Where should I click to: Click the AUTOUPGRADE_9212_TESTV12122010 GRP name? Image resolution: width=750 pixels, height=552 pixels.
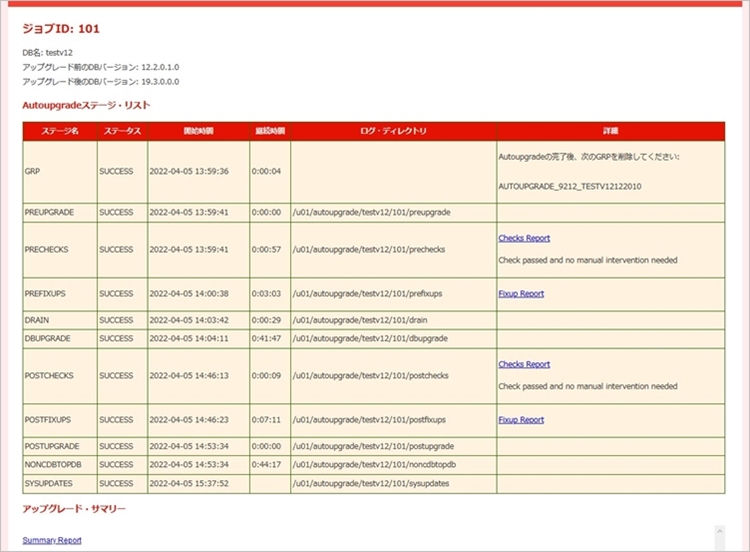(x=570, y=186)
